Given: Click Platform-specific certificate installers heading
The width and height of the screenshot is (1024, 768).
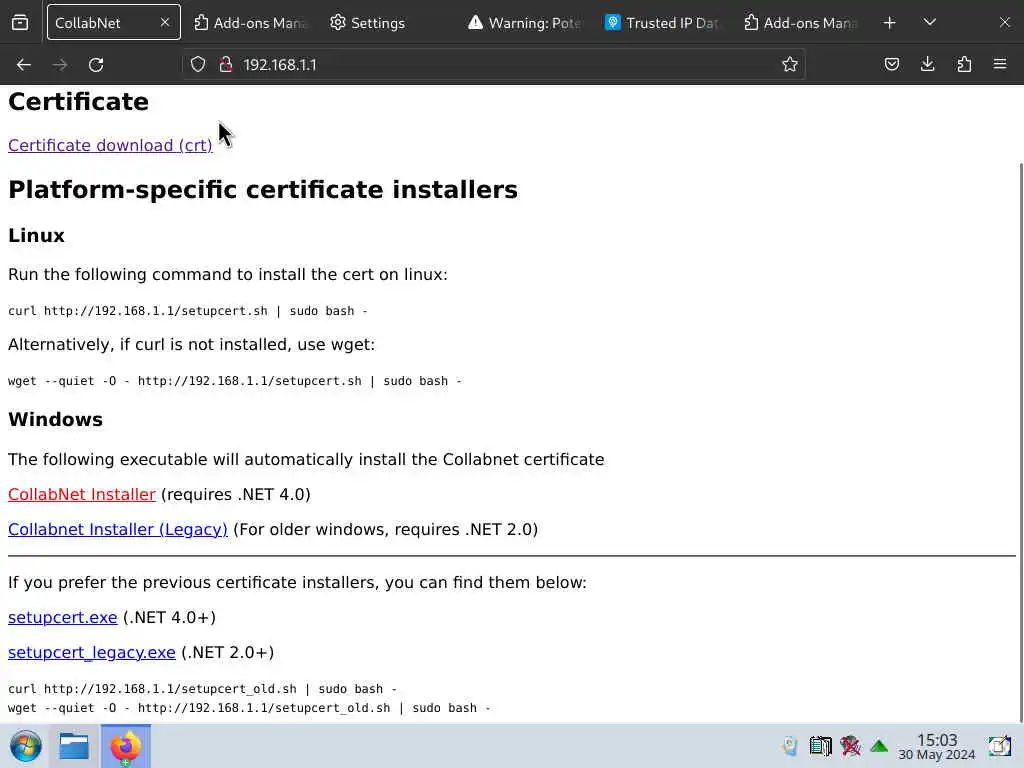Looking at the screenshot, I should pos(263,190).
